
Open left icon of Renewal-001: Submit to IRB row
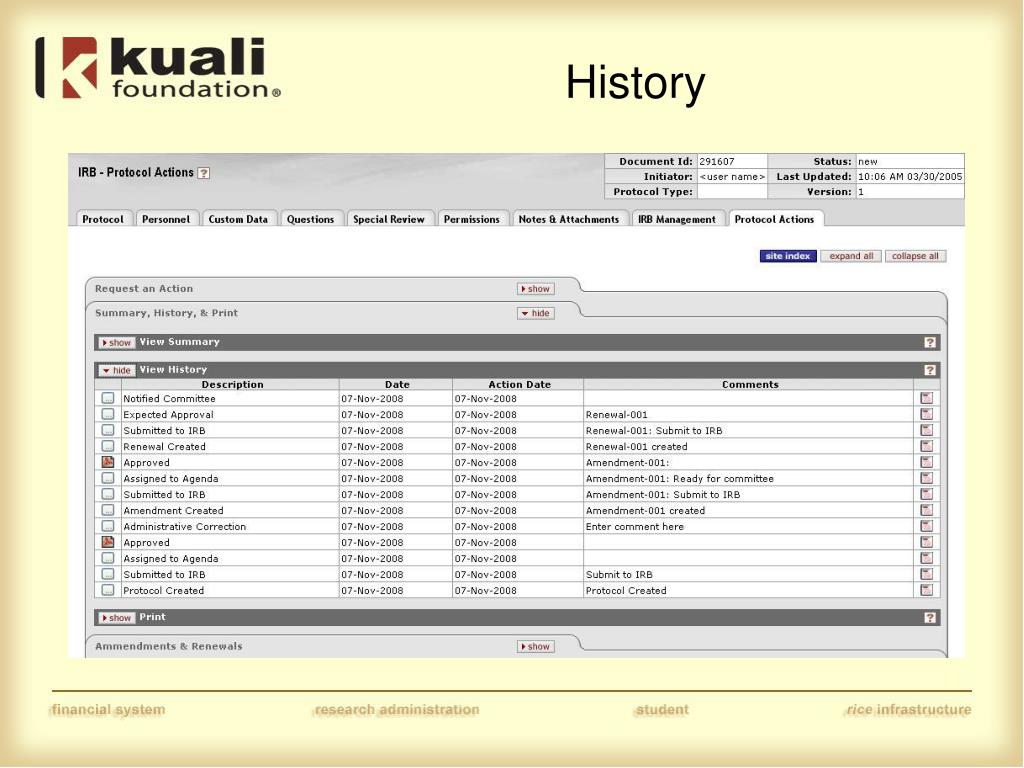coord(108,430)
